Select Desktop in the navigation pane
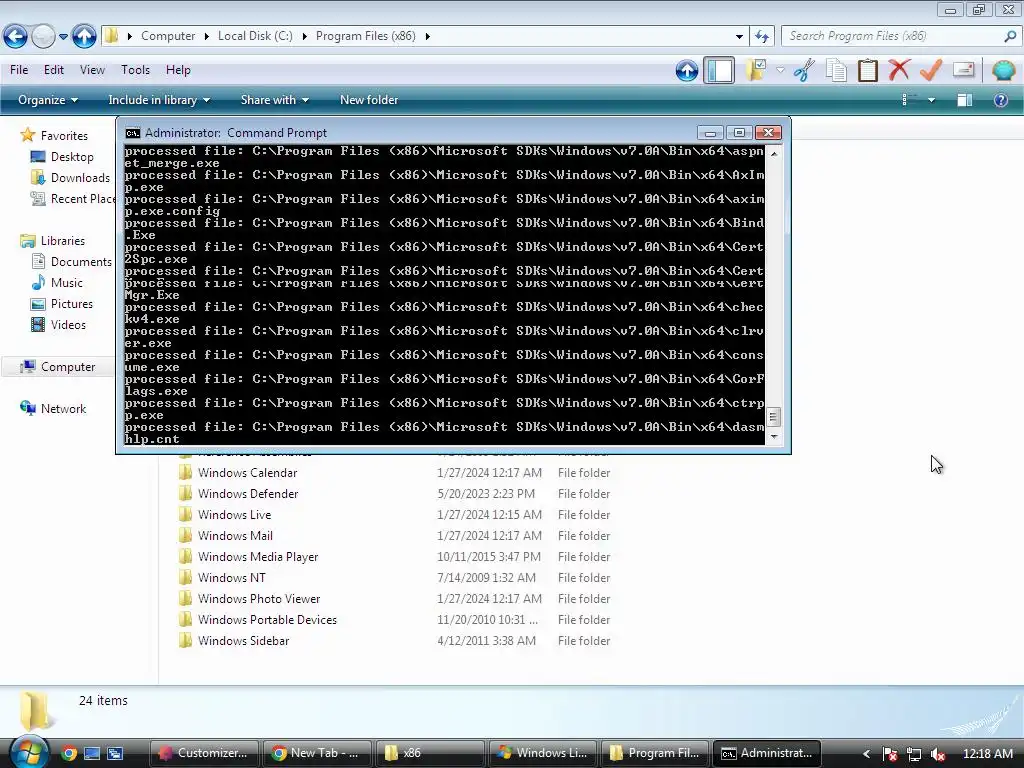The image size is (1024, 768). (x=72, y=157)
